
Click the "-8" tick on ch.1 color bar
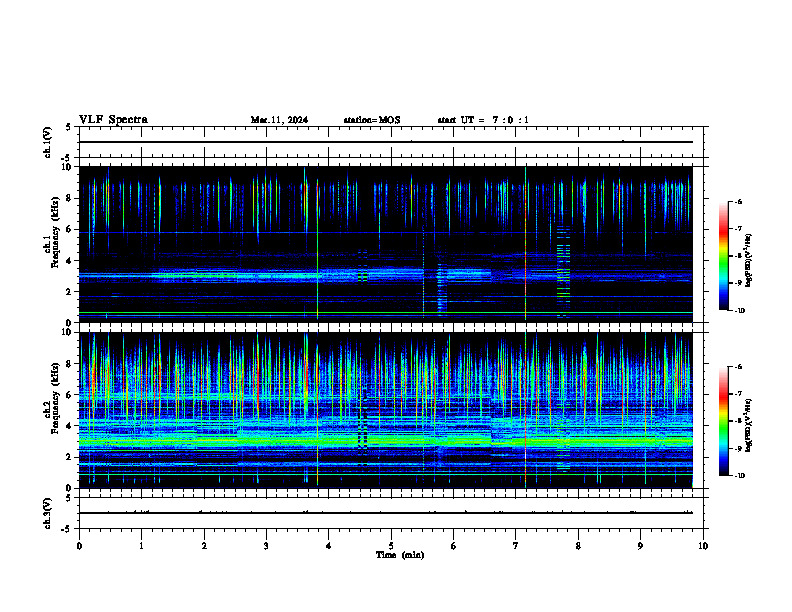tap(738, 256)
